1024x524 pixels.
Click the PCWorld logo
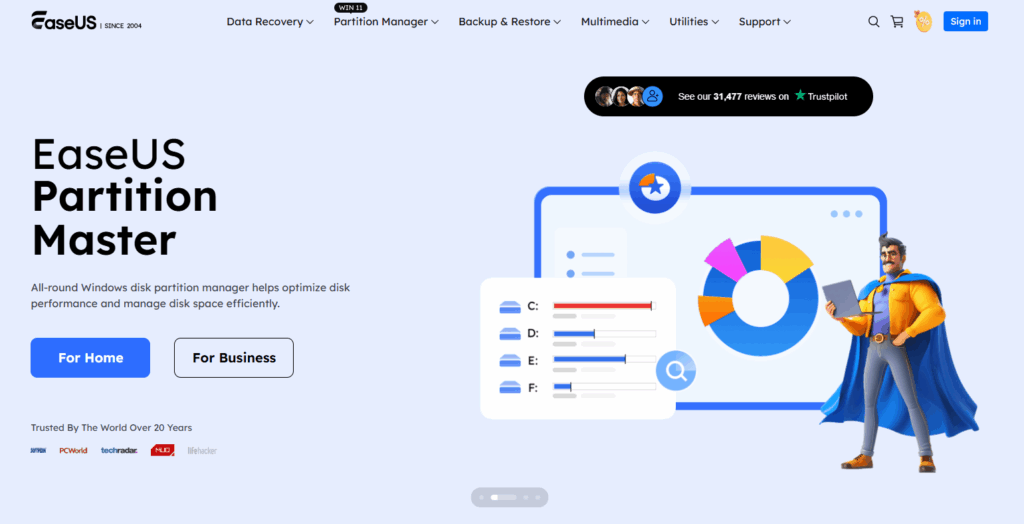click(73, 450)
